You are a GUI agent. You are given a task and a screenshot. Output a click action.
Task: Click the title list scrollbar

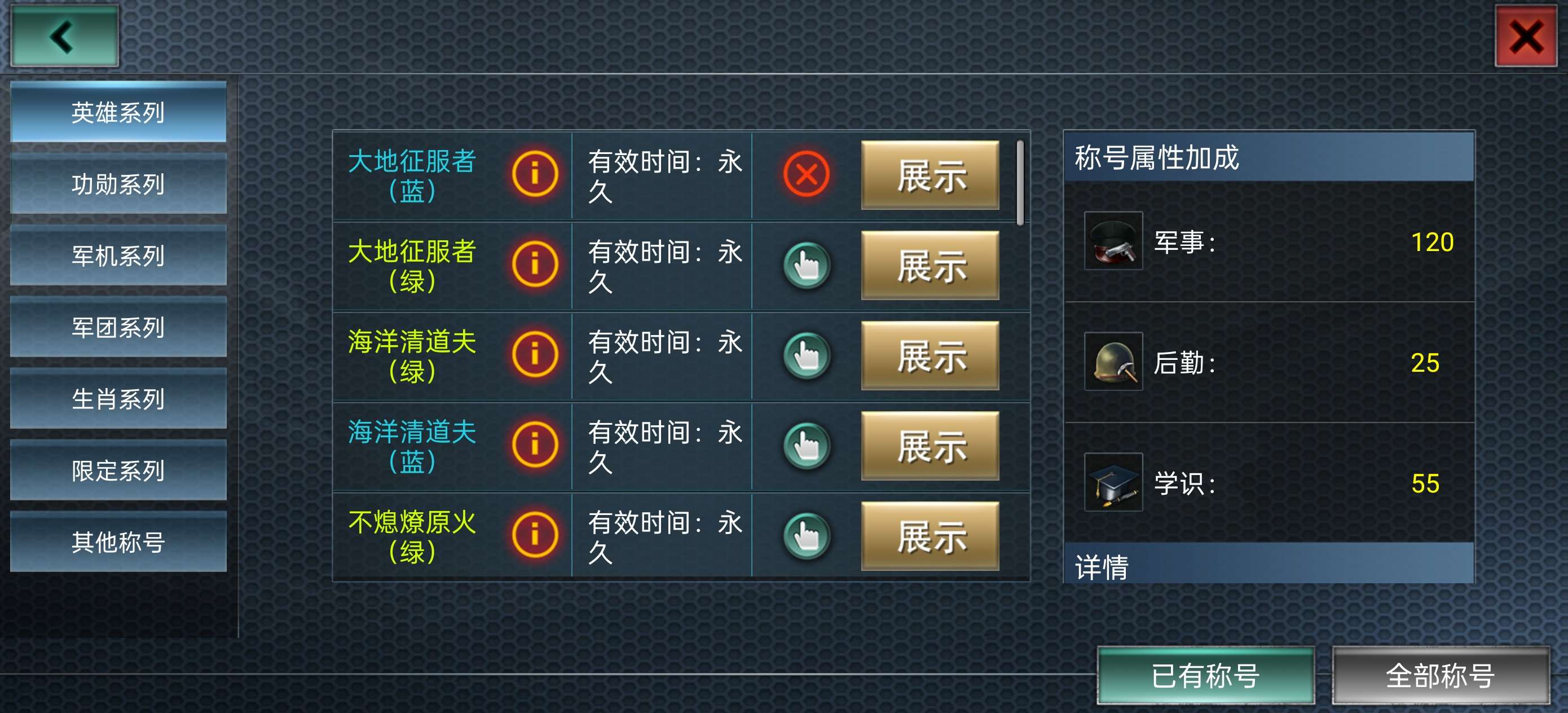[x=1020, y=183]
